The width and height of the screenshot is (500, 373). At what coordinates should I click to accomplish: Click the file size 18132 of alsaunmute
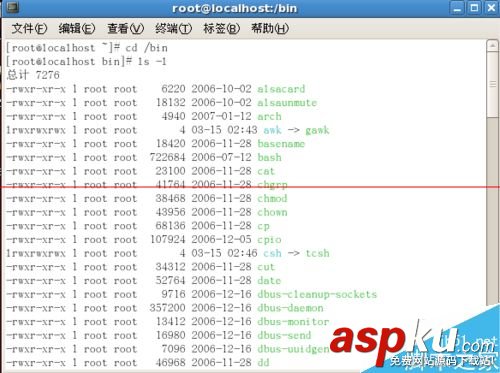(x=170, y=103)
